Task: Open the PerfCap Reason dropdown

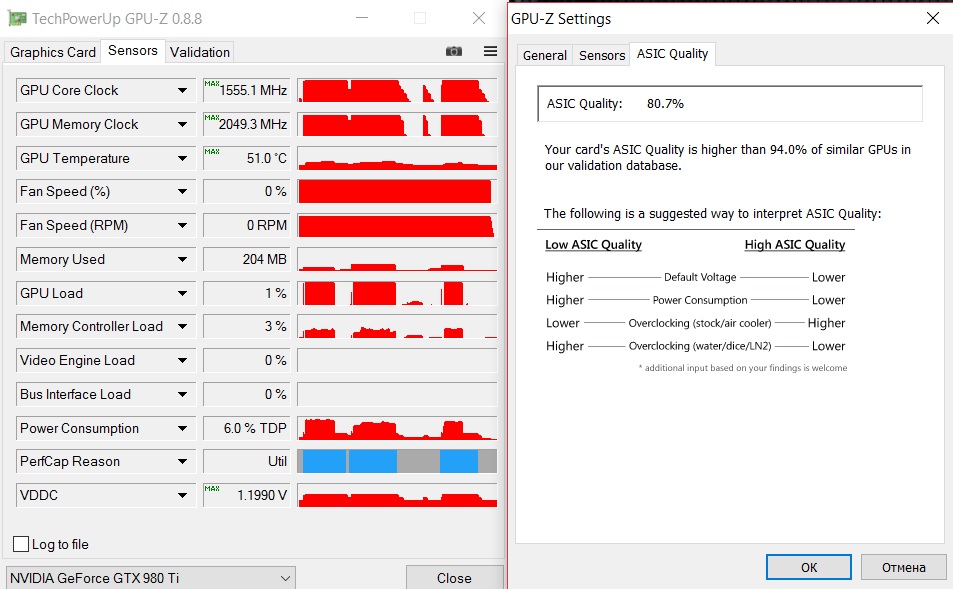Action: [x=182, y=461]
